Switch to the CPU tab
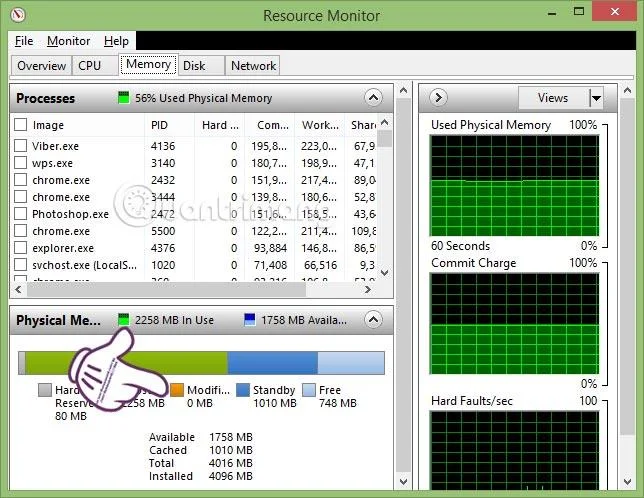The height and width of the screenshot is (498, 644). pyautogui.click(x=90, y=66)
